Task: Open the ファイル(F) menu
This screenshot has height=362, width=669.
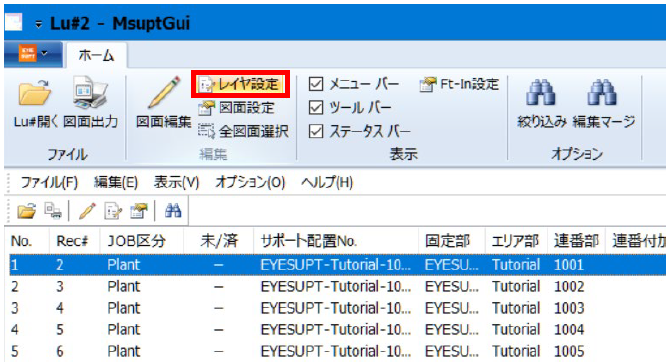Action: (49, 183)
